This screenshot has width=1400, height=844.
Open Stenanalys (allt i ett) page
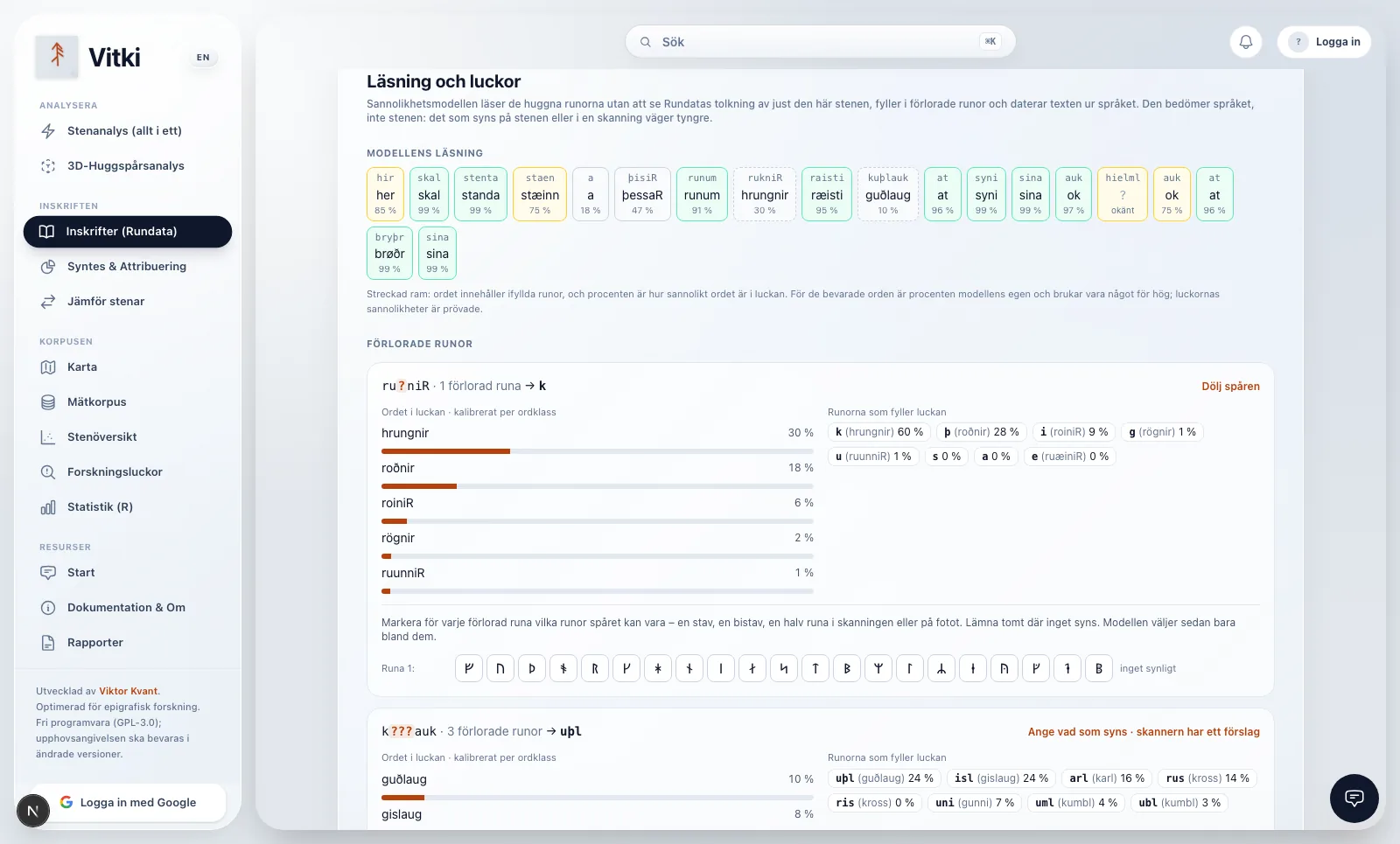[127, 131]
